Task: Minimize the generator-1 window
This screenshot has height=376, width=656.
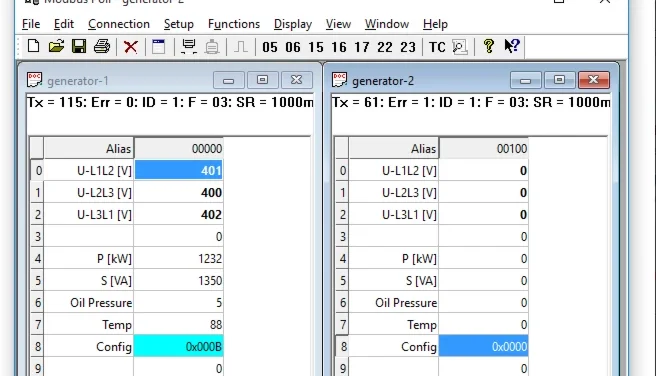Action: point(228,80)
